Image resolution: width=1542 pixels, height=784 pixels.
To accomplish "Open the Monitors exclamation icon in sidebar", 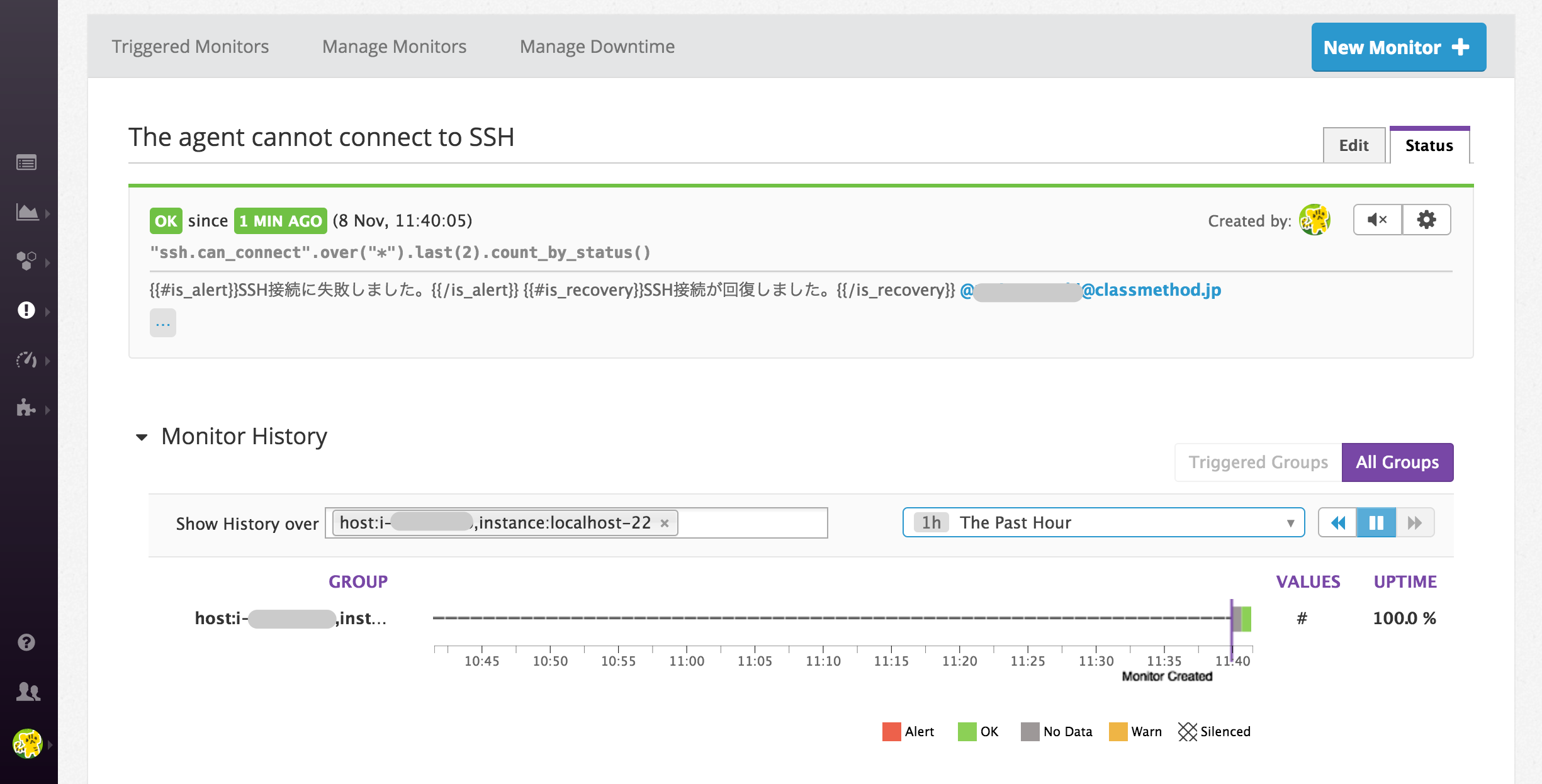I will point(26,310).
